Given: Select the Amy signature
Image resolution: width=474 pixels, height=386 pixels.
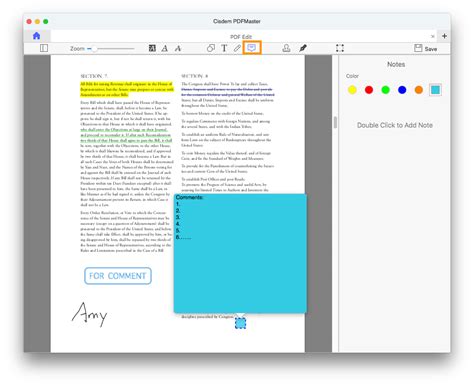Looking at the screenshot, I should pos(90,314).
